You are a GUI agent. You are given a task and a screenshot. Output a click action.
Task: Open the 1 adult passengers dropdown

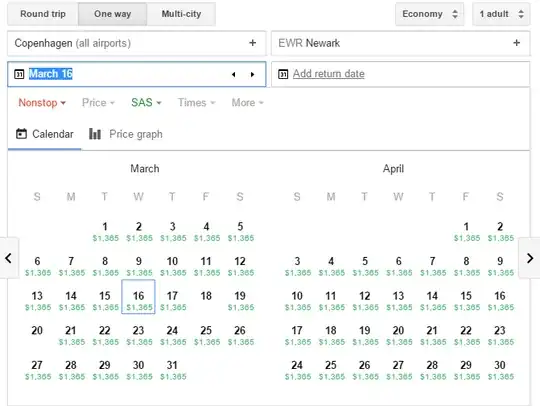(501, 14)
